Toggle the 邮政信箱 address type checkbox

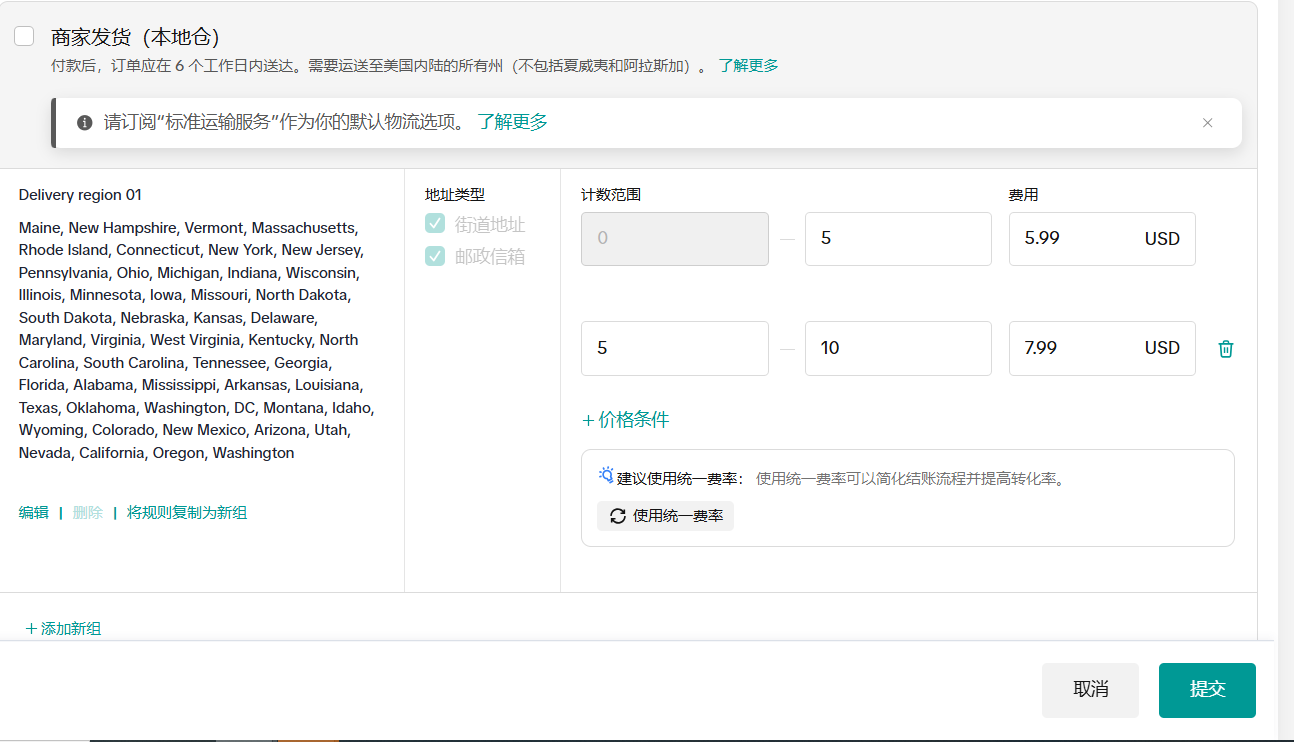[435, 256]
